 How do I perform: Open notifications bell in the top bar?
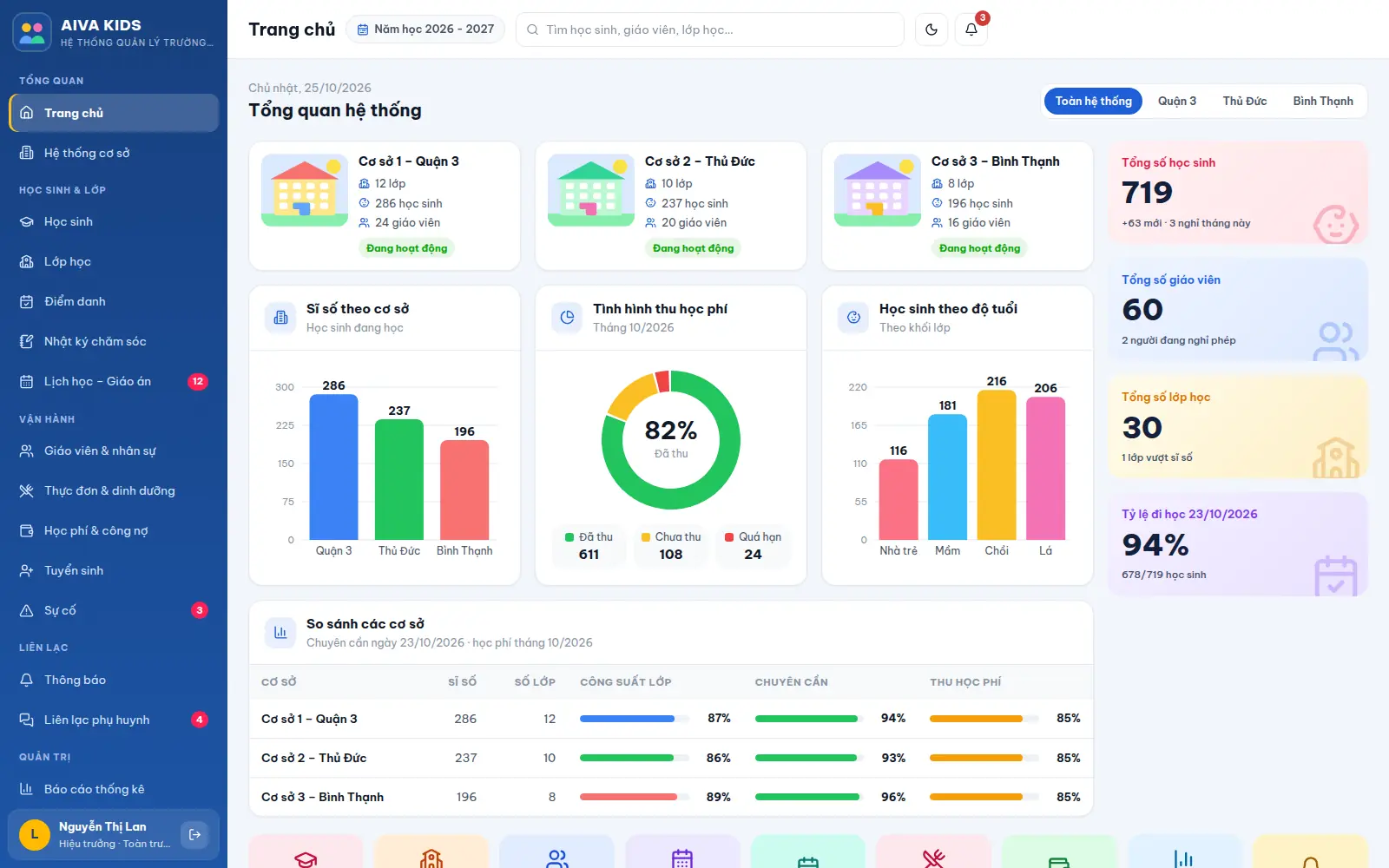pyautogui.click(x=971, y=30)
